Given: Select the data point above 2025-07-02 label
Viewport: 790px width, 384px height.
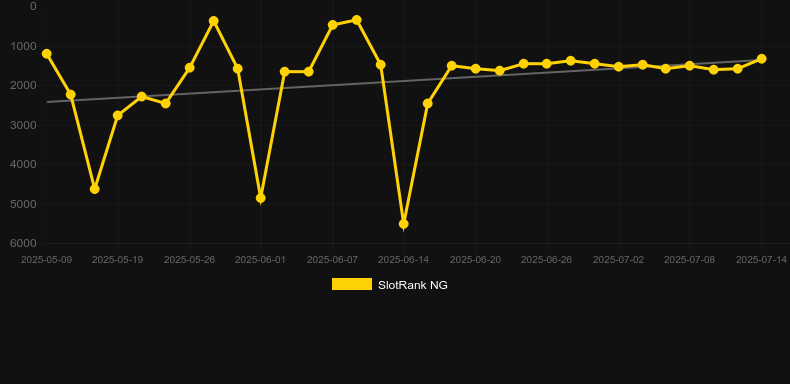Looking at the screenshot, I should click(619, 67).
